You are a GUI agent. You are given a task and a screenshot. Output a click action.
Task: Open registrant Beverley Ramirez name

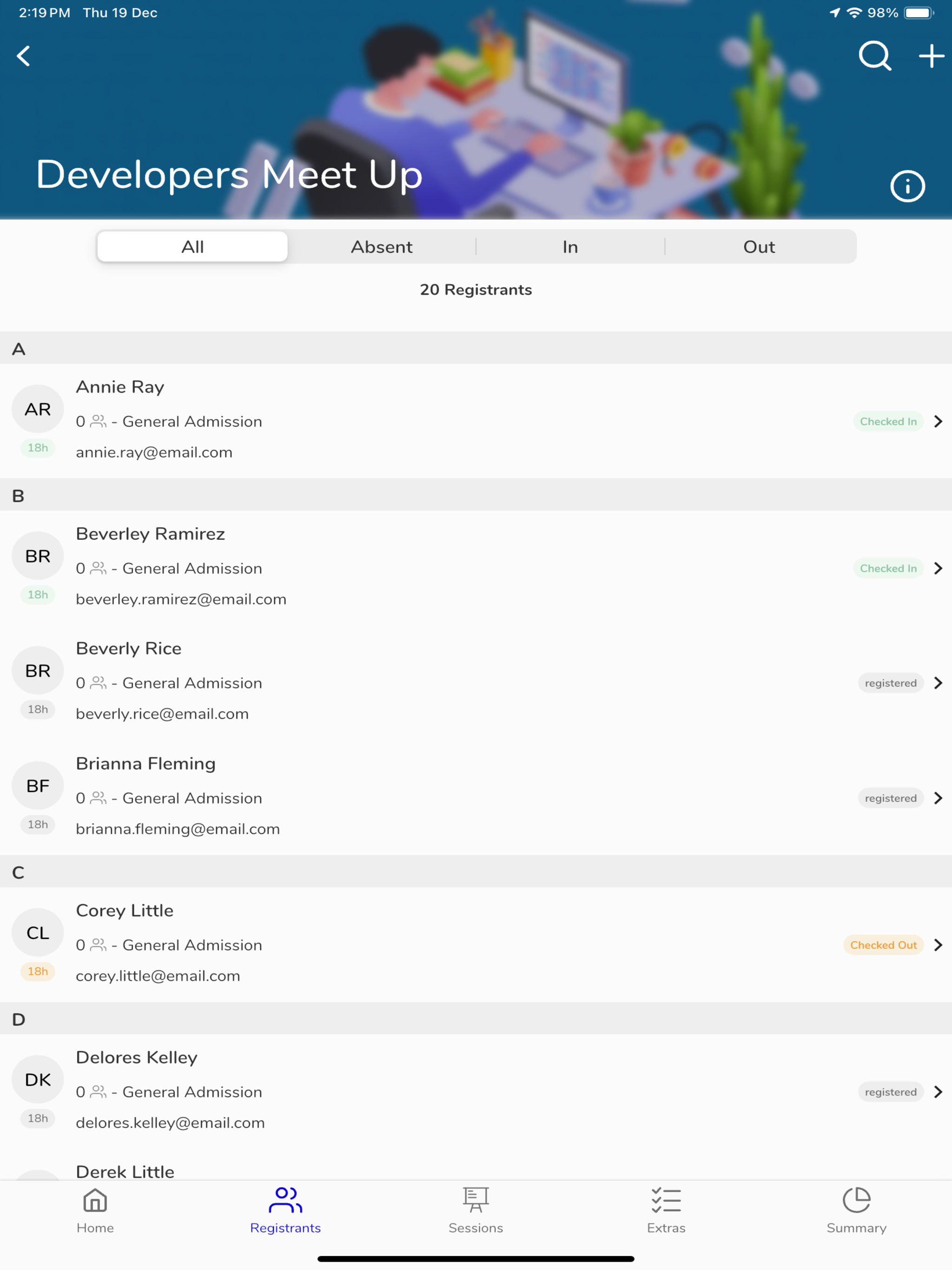click(x=151, y=534)
